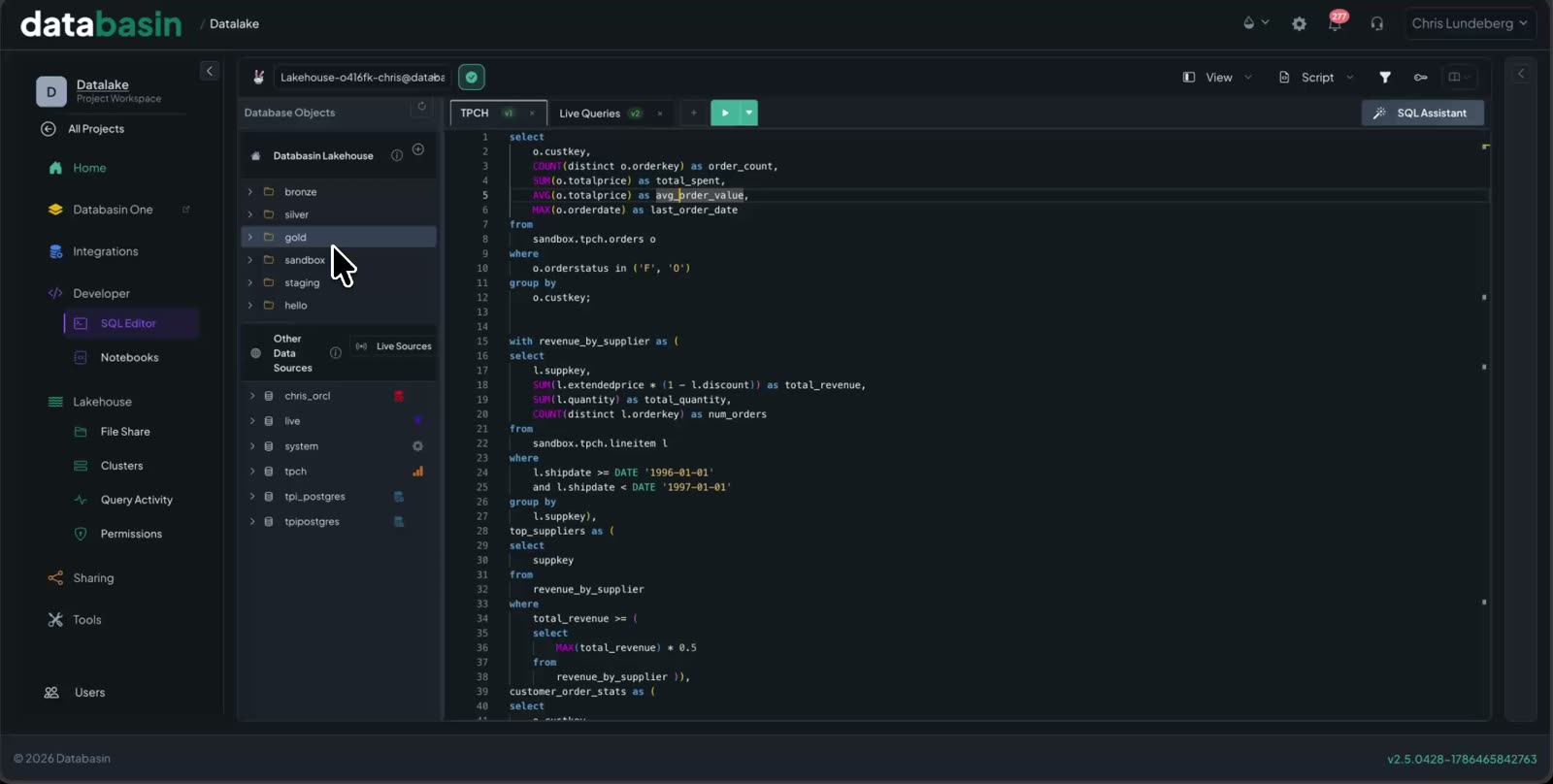Image resolution: width=1553 pixels, height=784 pixels.
Task: Open the Script dropdown
Action: point(1316,78)
